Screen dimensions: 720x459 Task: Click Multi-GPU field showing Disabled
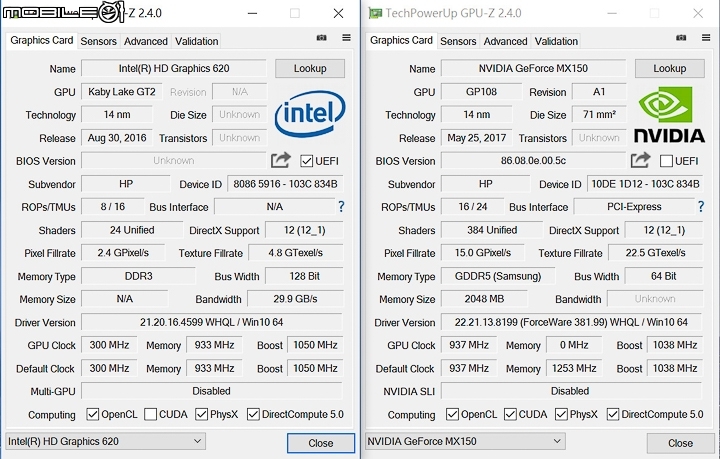pos(211,391)
